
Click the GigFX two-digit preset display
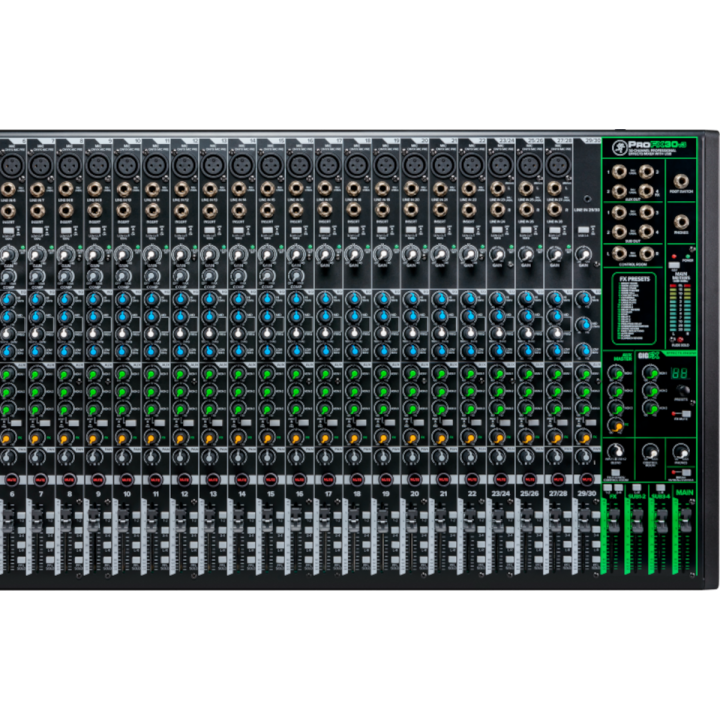click(x=679, y=373)
